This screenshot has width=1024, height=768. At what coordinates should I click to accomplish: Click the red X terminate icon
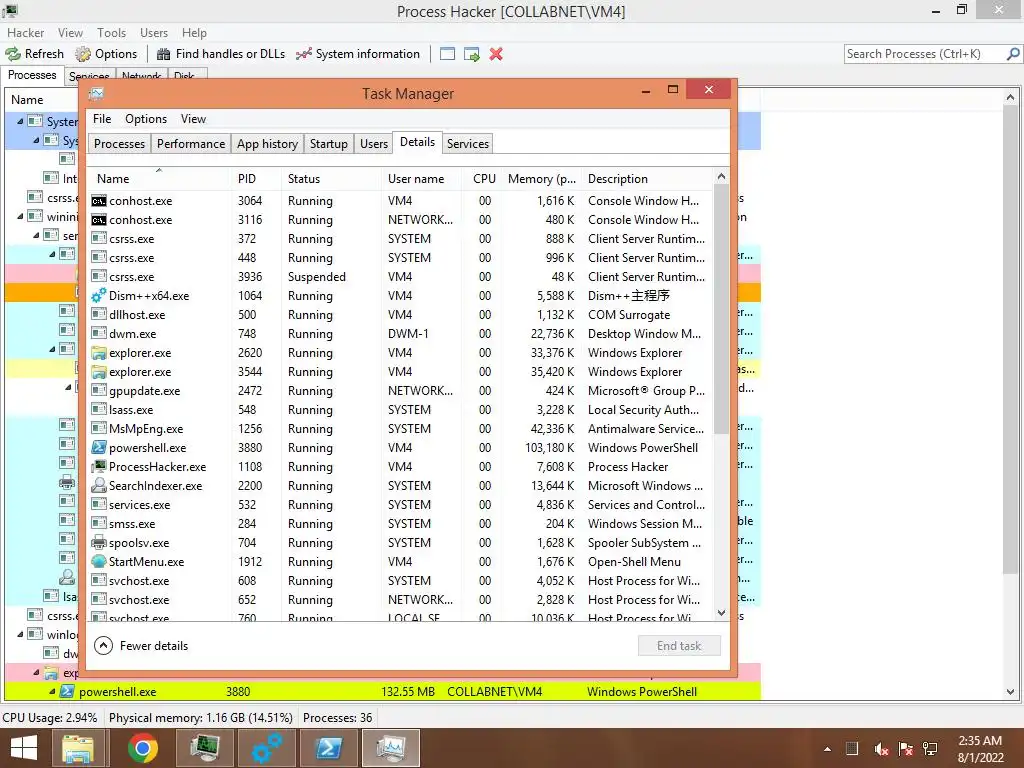(x=496, y=54)
